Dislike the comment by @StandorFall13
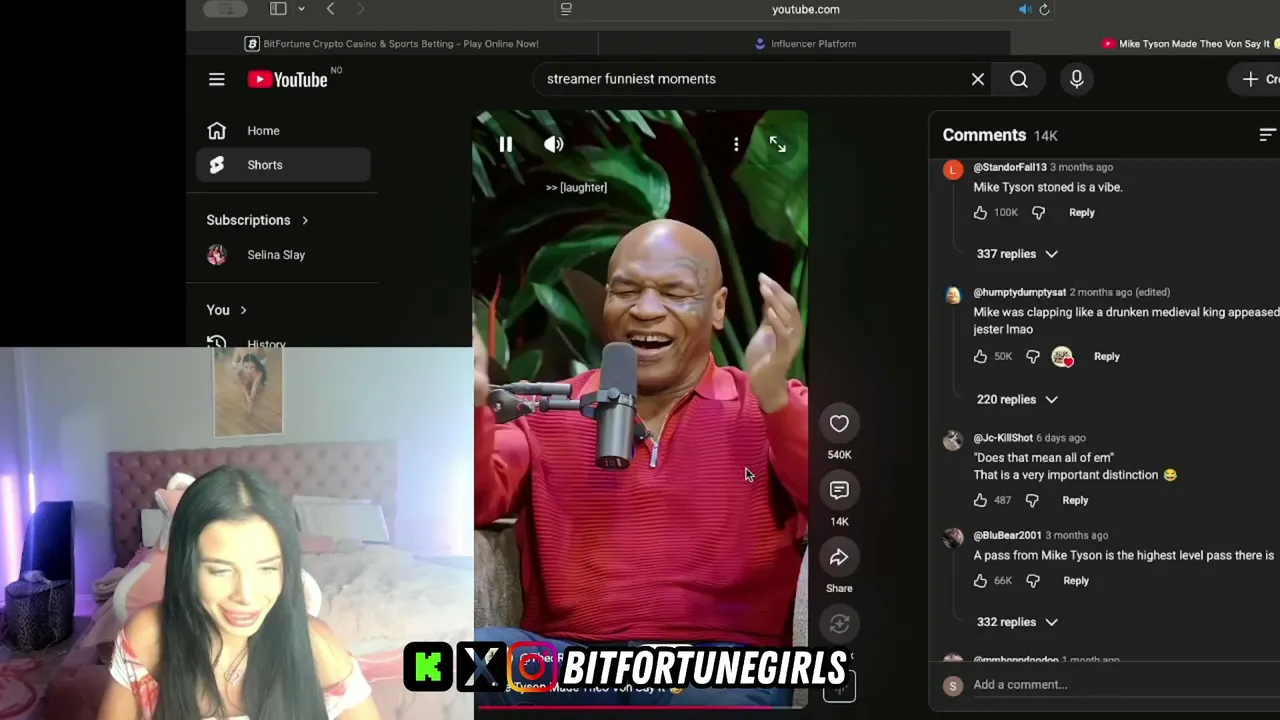The width and height of the screenshot is (1280, 720). click(x=1038, y=212)
